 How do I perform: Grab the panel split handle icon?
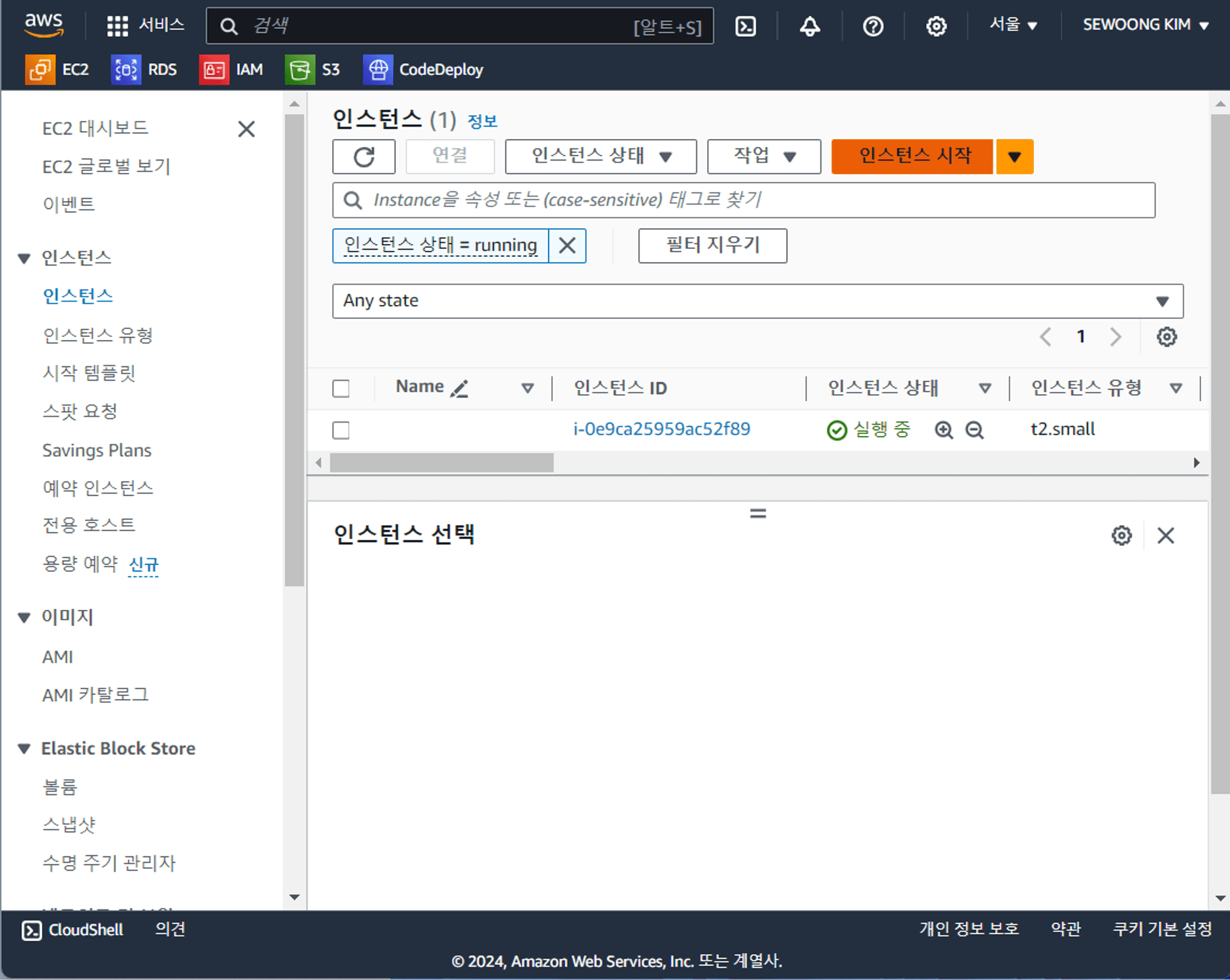click(758, 513)
